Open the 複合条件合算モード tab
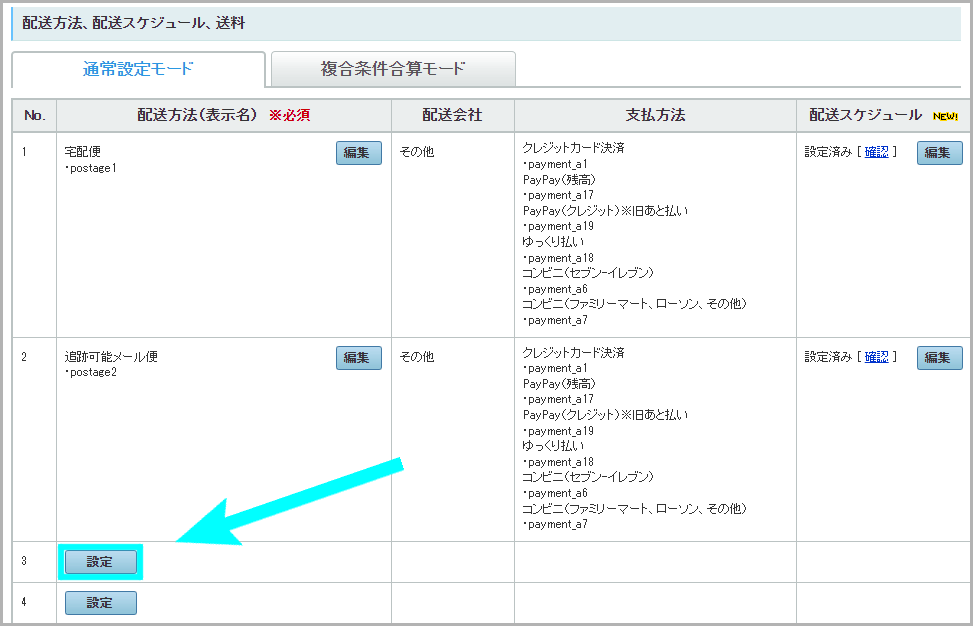973x626 pixels. (393, 69)
